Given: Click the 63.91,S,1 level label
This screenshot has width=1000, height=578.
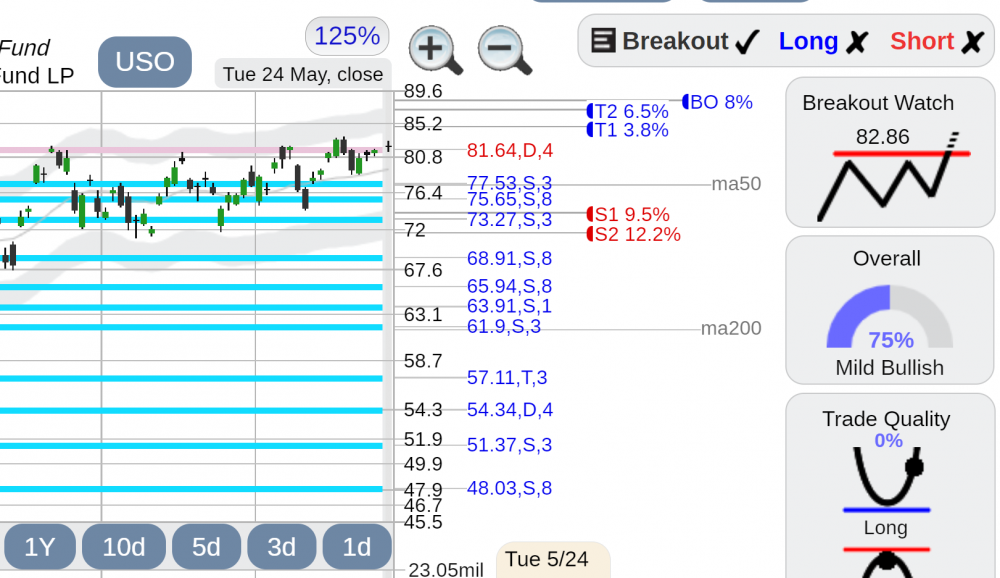Looking at the screenshot, I should (509, 306).
